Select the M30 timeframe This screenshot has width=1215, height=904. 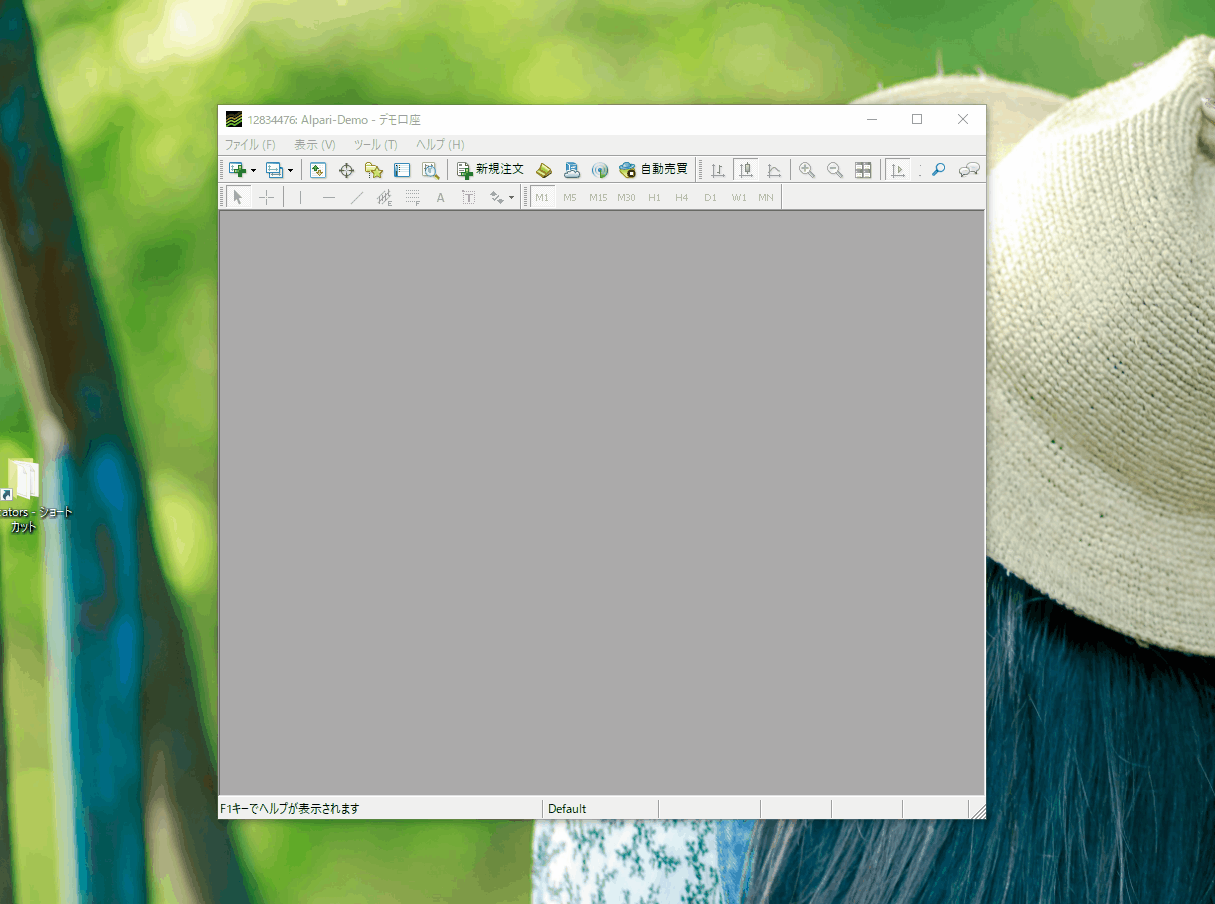(x=626, y=197)
